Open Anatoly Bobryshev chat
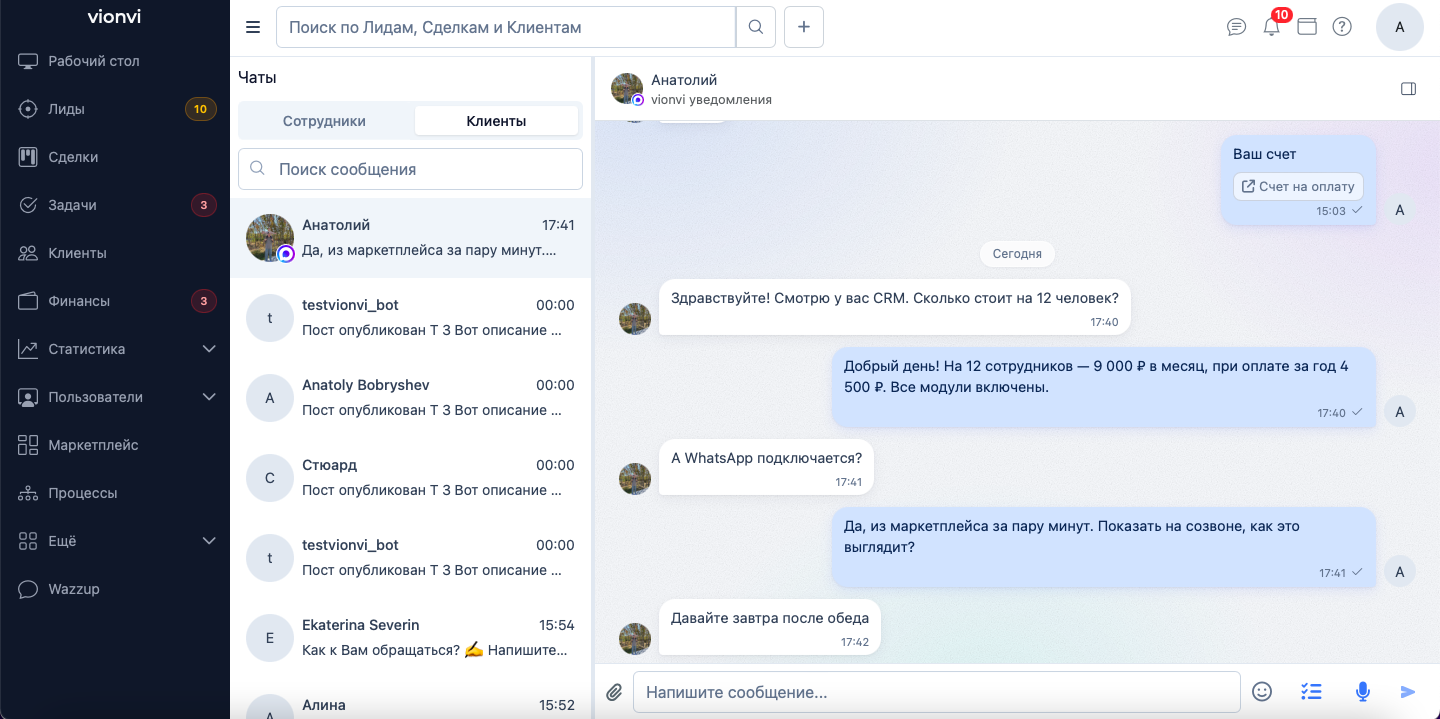Viewport: 1440px width, 719px height. [x=411, y=398]
